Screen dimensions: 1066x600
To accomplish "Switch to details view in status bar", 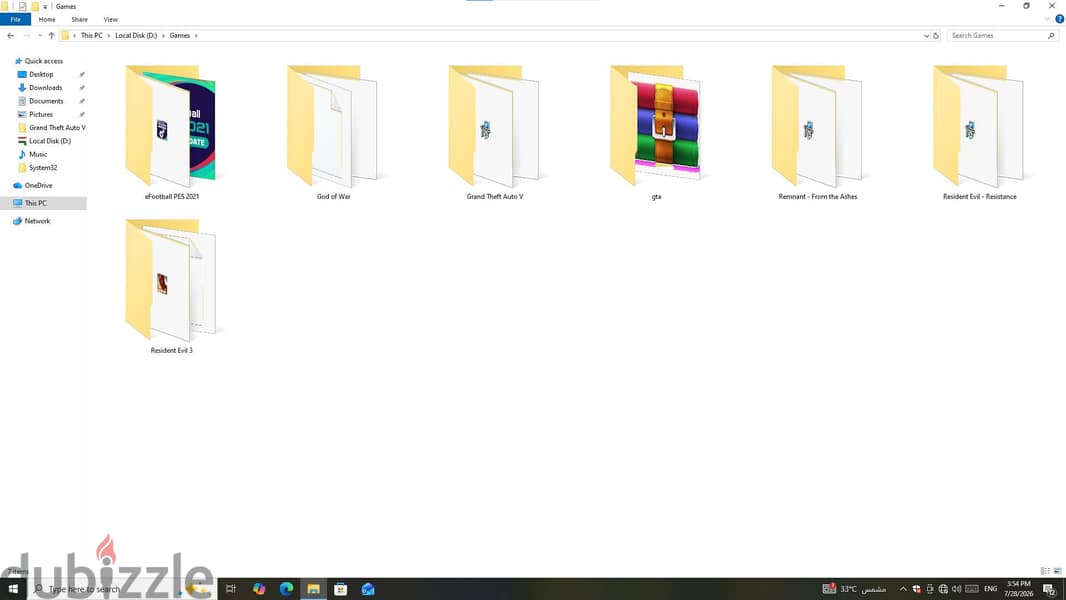I will (x=1045, y=571).
